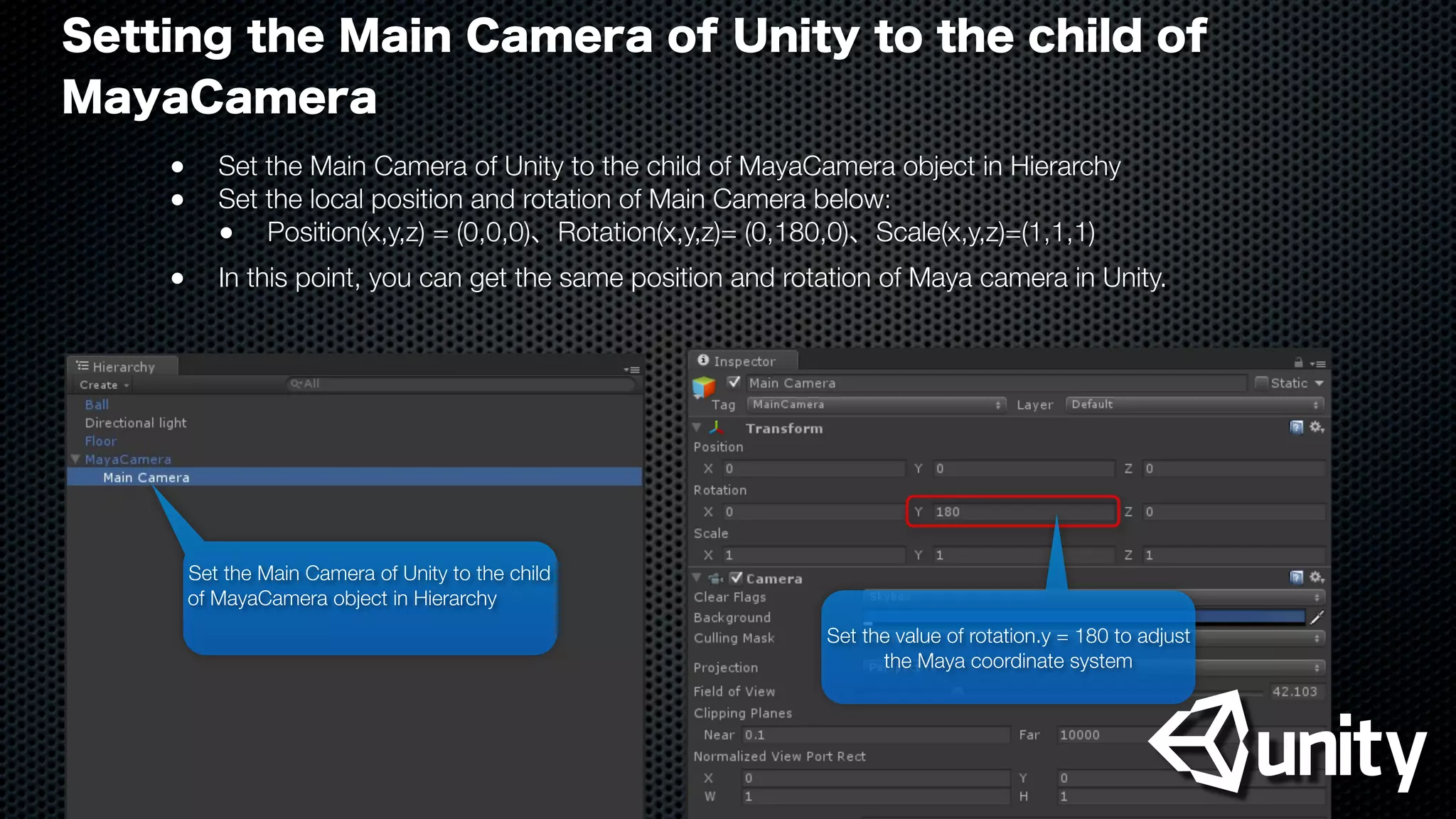Collapse the Camera component foldout
Viewport: 1456px width, 819px height.
click(x=697, y=578)
